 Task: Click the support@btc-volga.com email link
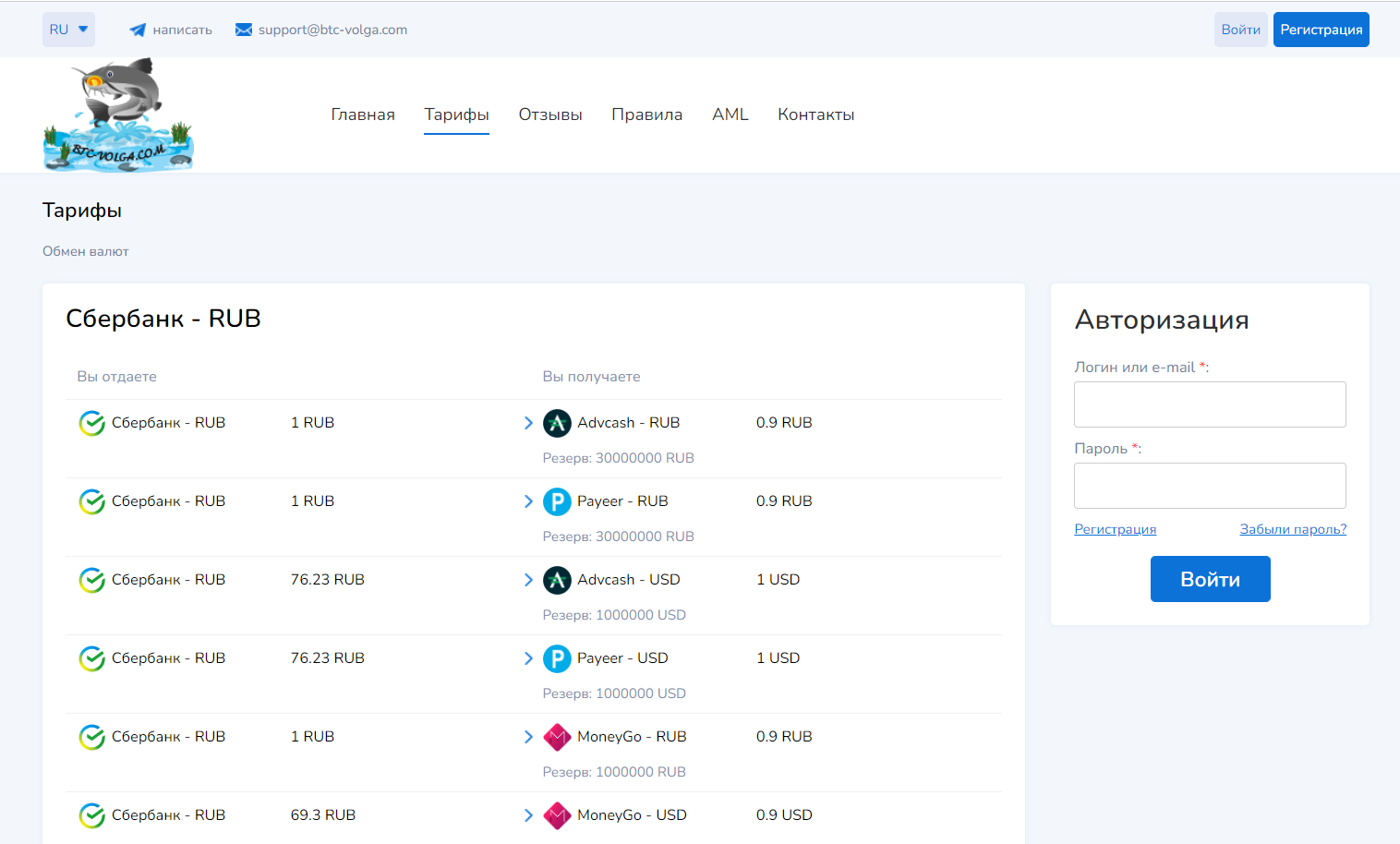coord(332,30)
